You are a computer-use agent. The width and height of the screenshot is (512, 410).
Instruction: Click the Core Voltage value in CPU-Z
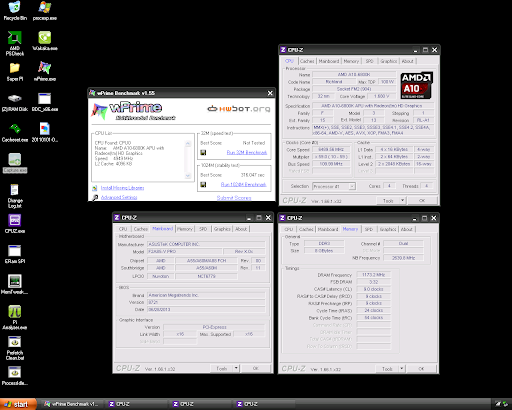(381, 96)
